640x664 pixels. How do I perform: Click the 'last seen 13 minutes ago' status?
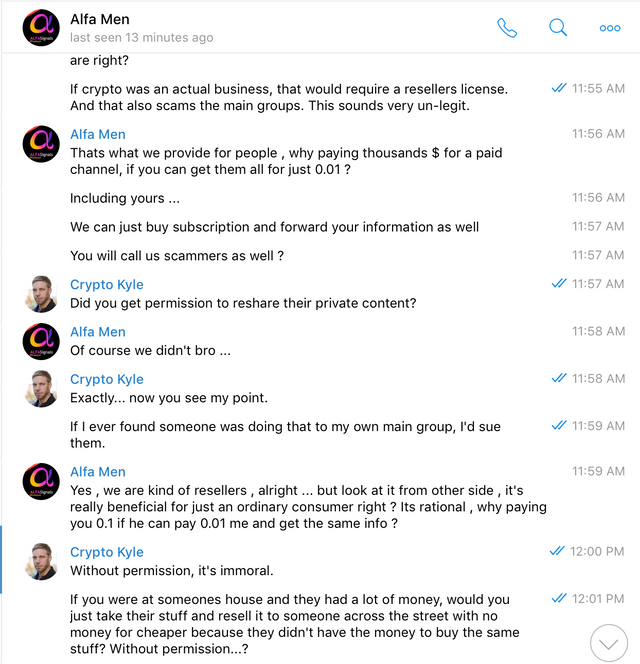pyautogui.click(x=141, y=38)
